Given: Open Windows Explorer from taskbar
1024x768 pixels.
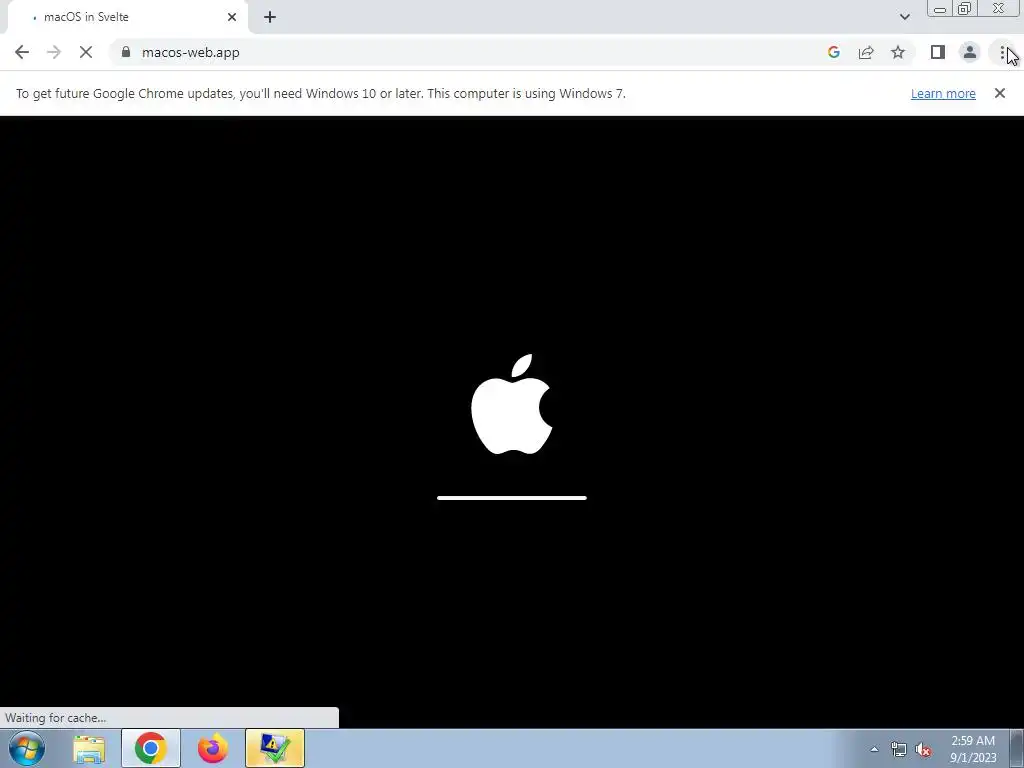Looking at the screenshot, I should pos(89,748).
